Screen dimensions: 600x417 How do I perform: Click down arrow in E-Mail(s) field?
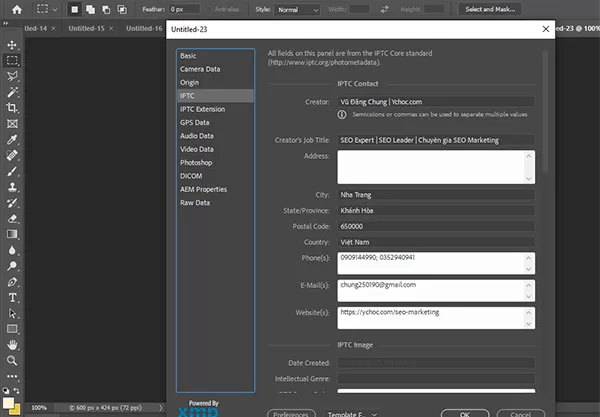point(528,297)
